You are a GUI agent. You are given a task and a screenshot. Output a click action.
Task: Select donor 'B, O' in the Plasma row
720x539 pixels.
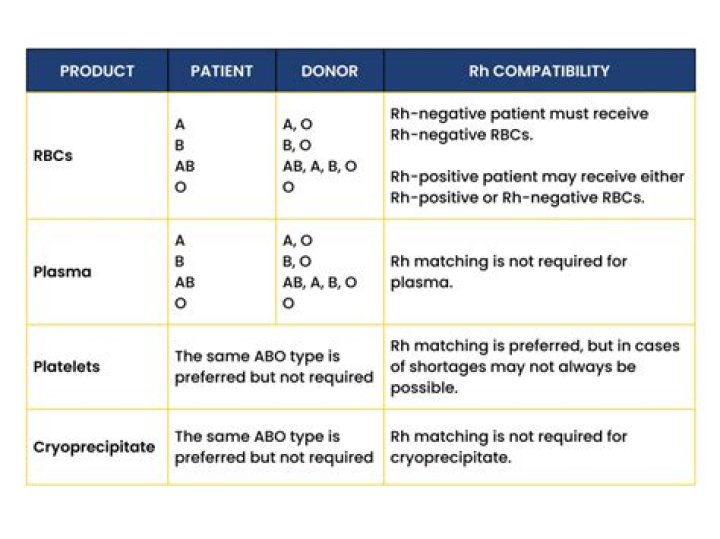tap(297, 261)
